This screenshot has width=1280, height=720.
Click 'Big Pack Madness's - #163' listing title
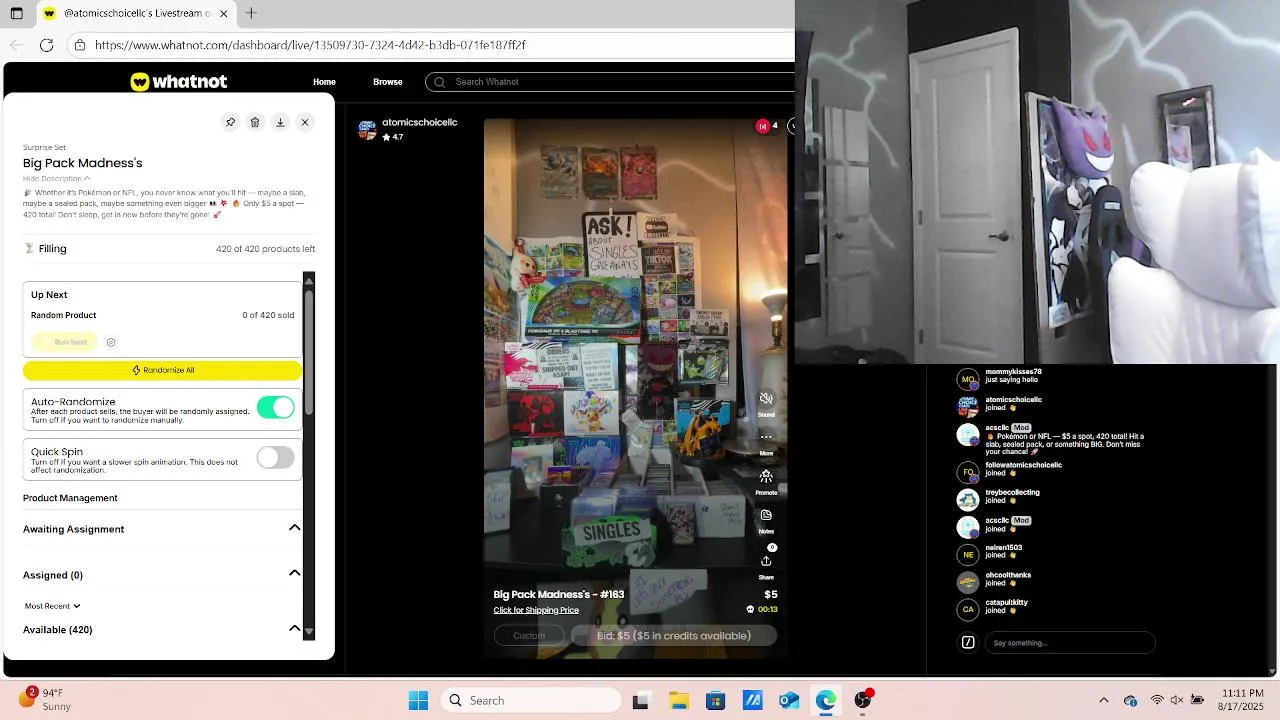[558, 594]
